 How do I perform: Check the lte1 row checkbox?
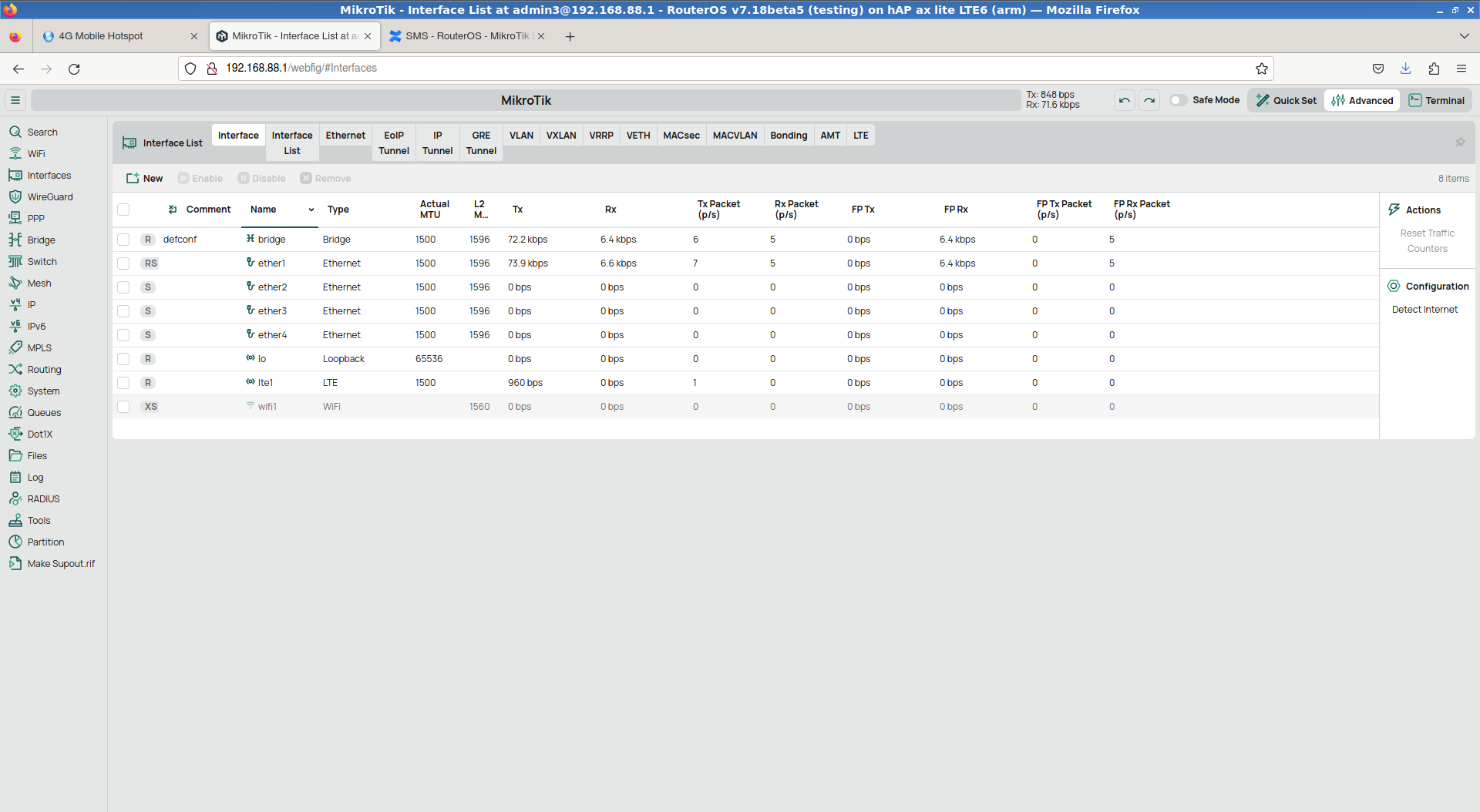[x=123, y=383]
